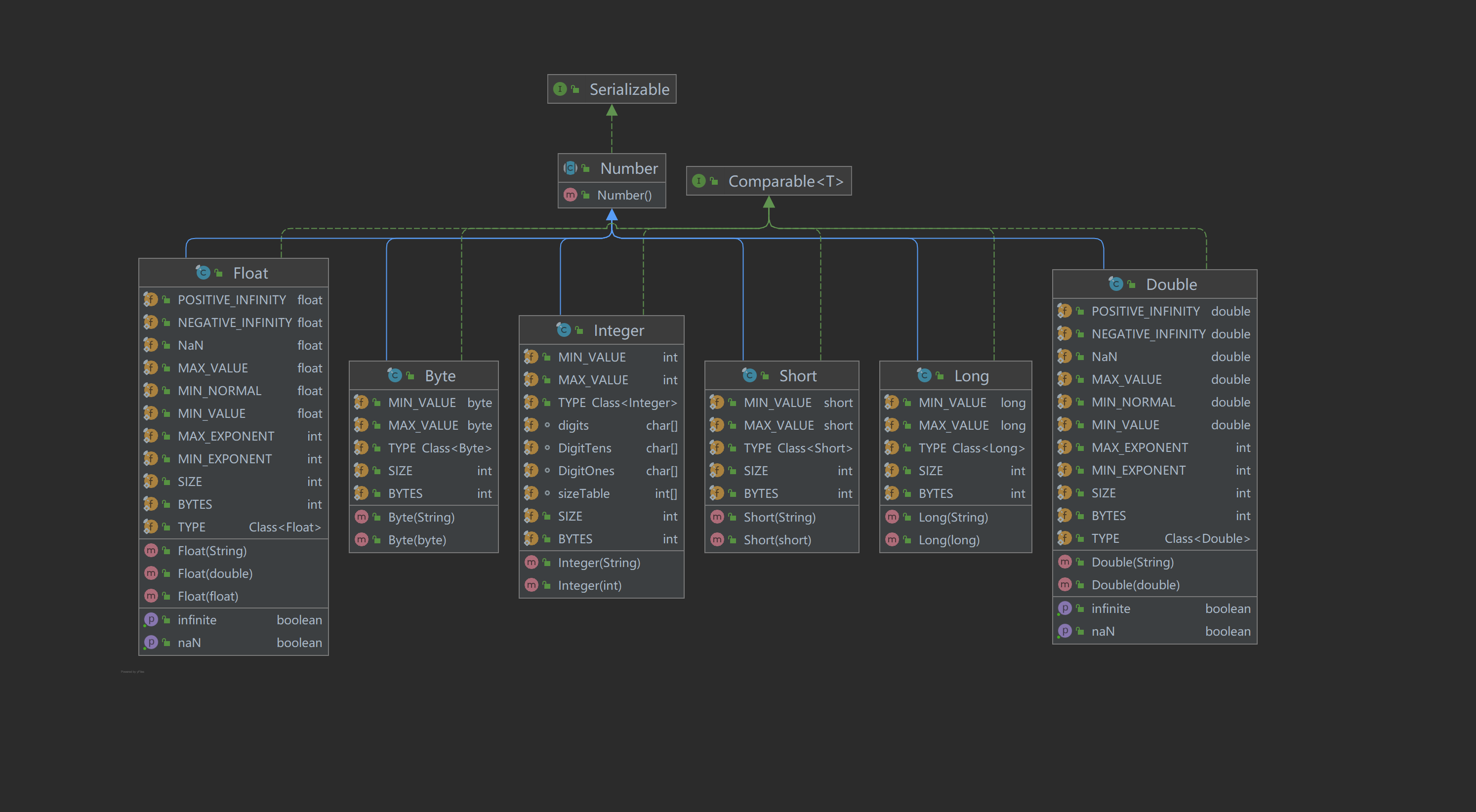
Task: Select the Short class title header
Action: coord(798,376)
